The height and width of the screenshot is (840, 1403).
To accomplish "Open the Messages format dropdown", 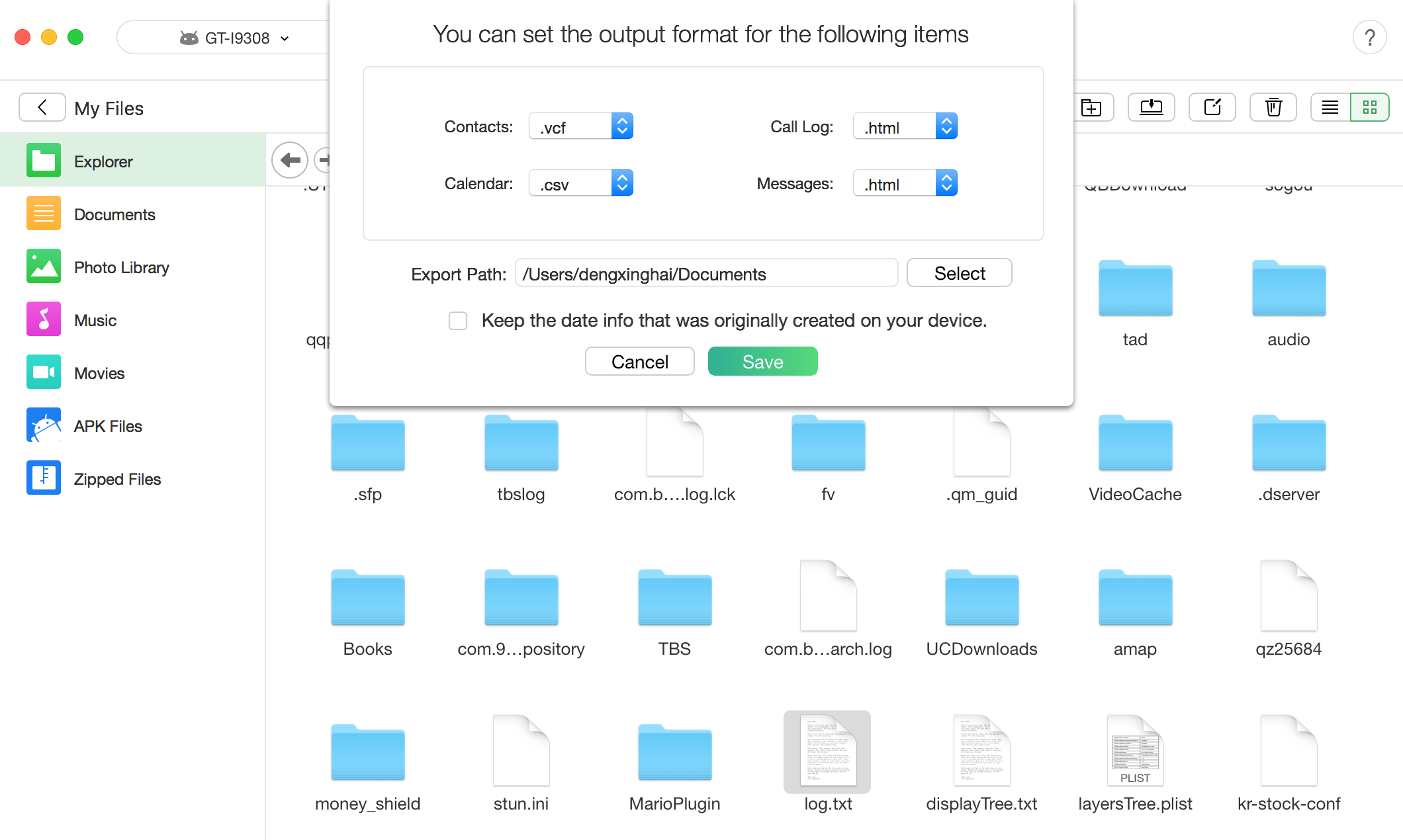I will [x=905, y=183].
